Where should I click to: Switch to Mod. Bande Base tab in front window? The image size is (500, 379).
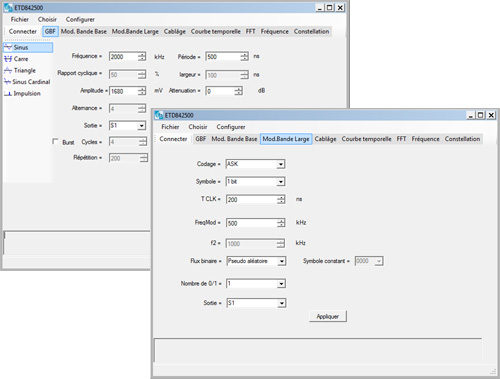pos(234,139)
